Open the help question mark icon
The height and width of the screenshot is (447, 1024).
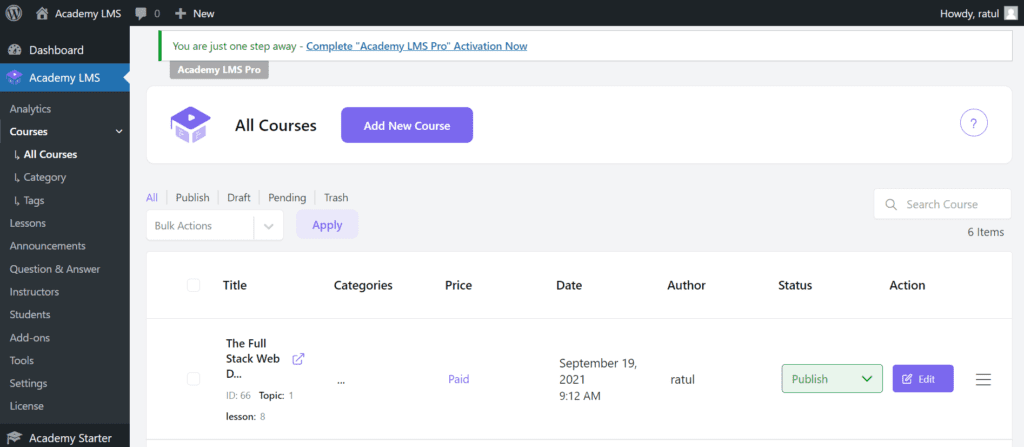point(974,123)
